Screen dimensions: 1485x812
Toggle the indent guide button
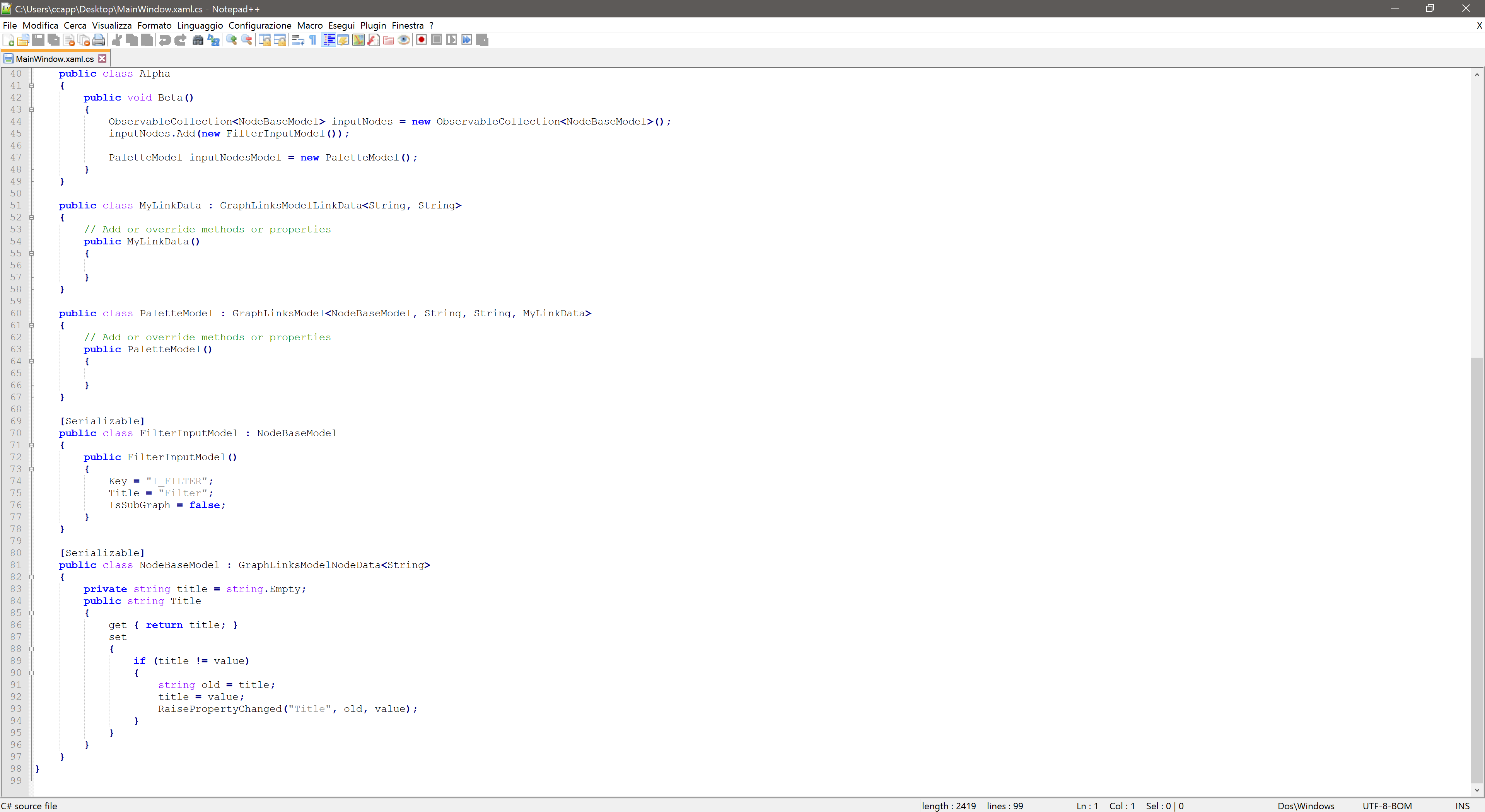point(329,40)
